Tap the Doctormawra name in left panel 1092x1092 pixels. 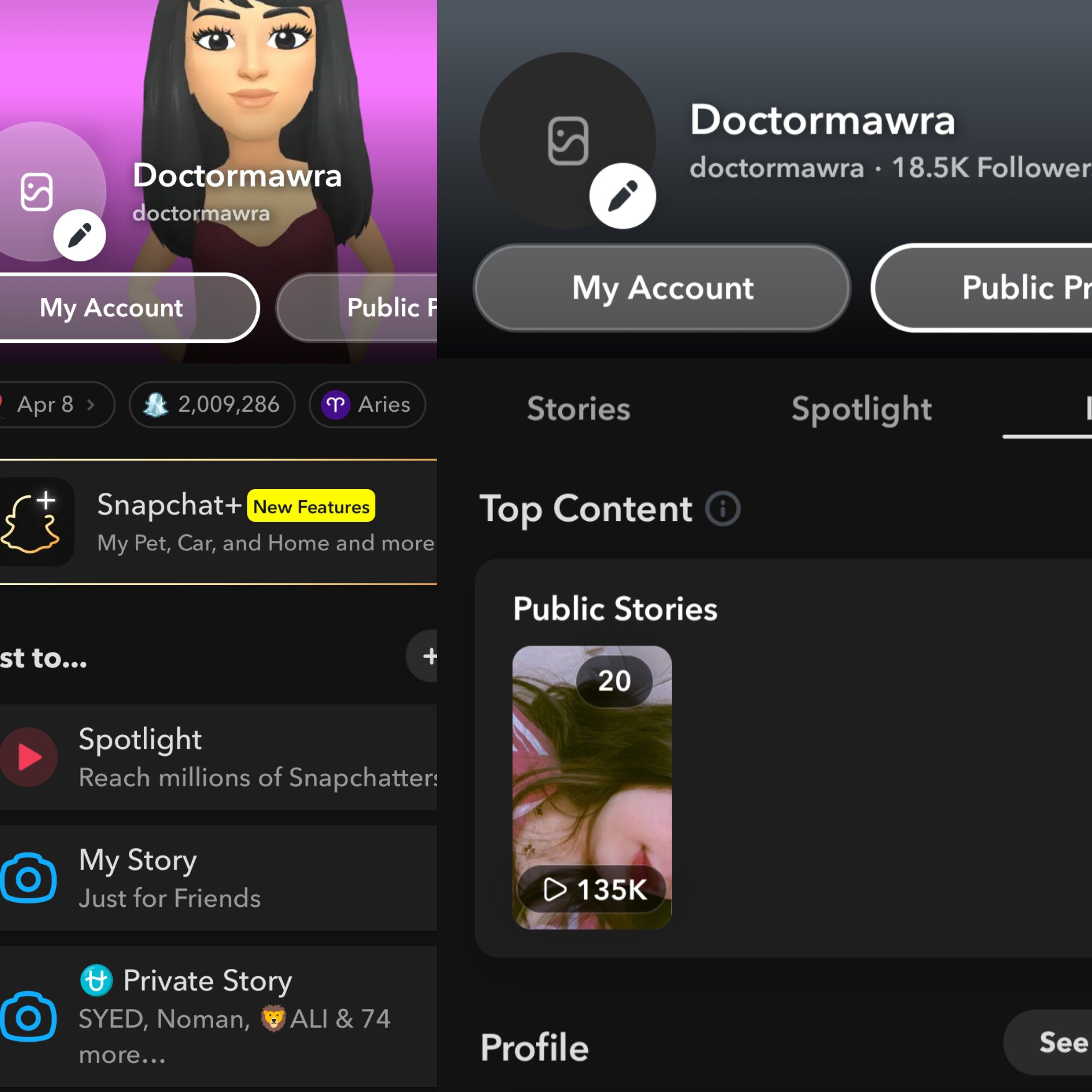[238, 176]
